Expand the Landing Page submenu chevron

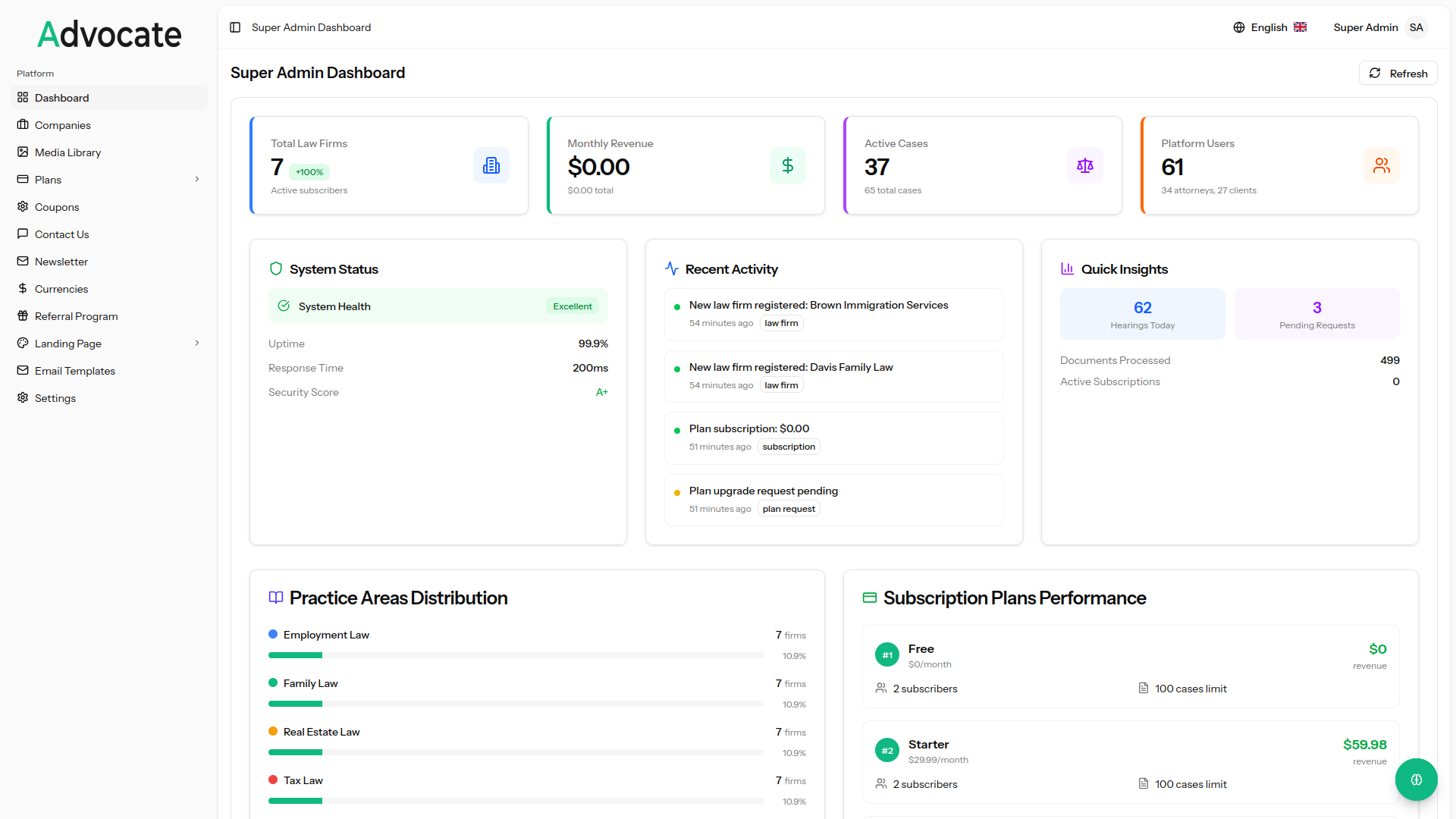coord(197,344)
